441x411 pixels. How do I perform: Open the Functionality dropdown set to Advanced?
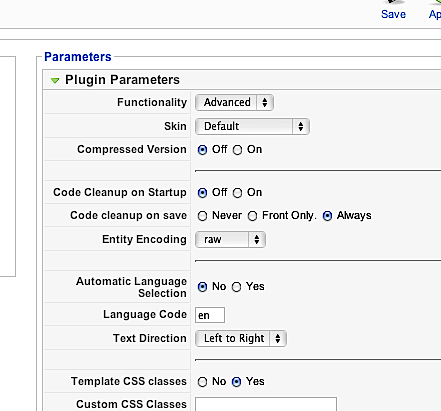[x=234, y=102]
